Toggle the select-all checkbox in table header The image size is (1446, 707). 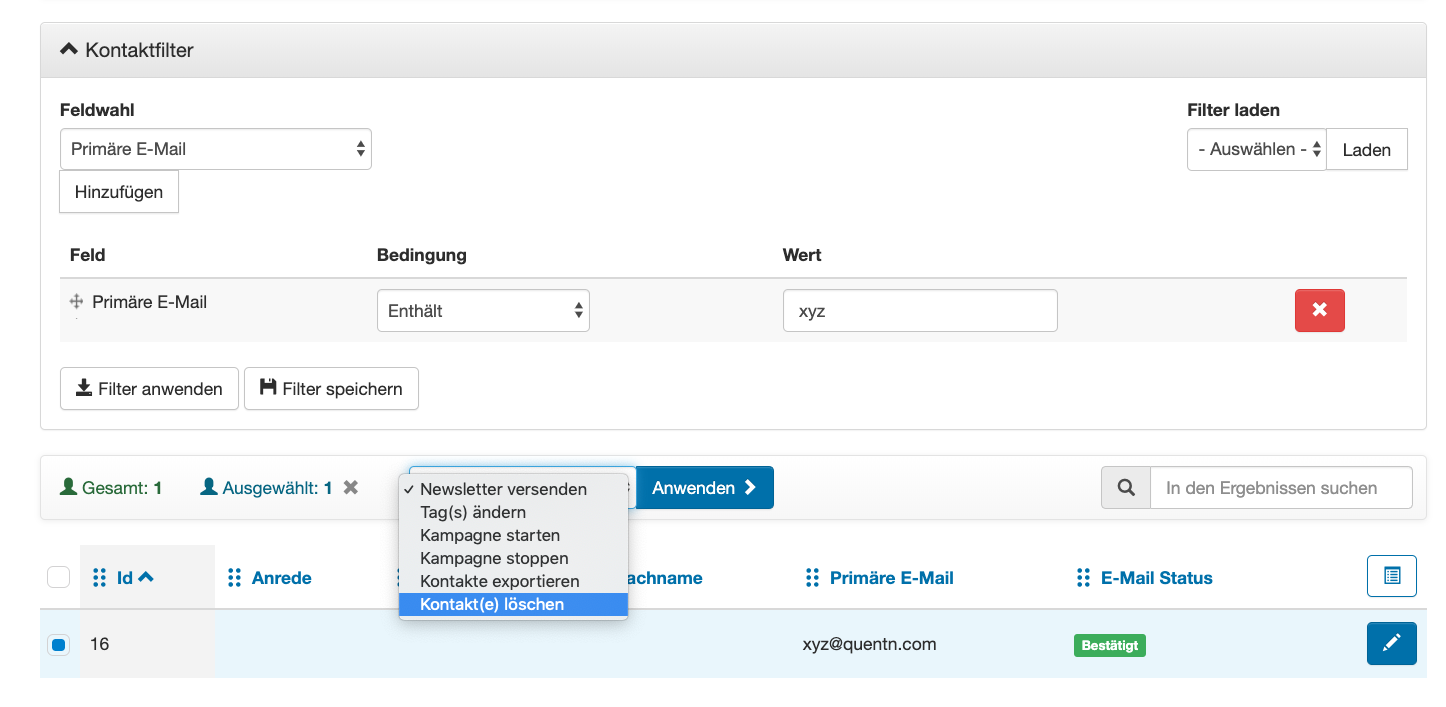point(59,577)
